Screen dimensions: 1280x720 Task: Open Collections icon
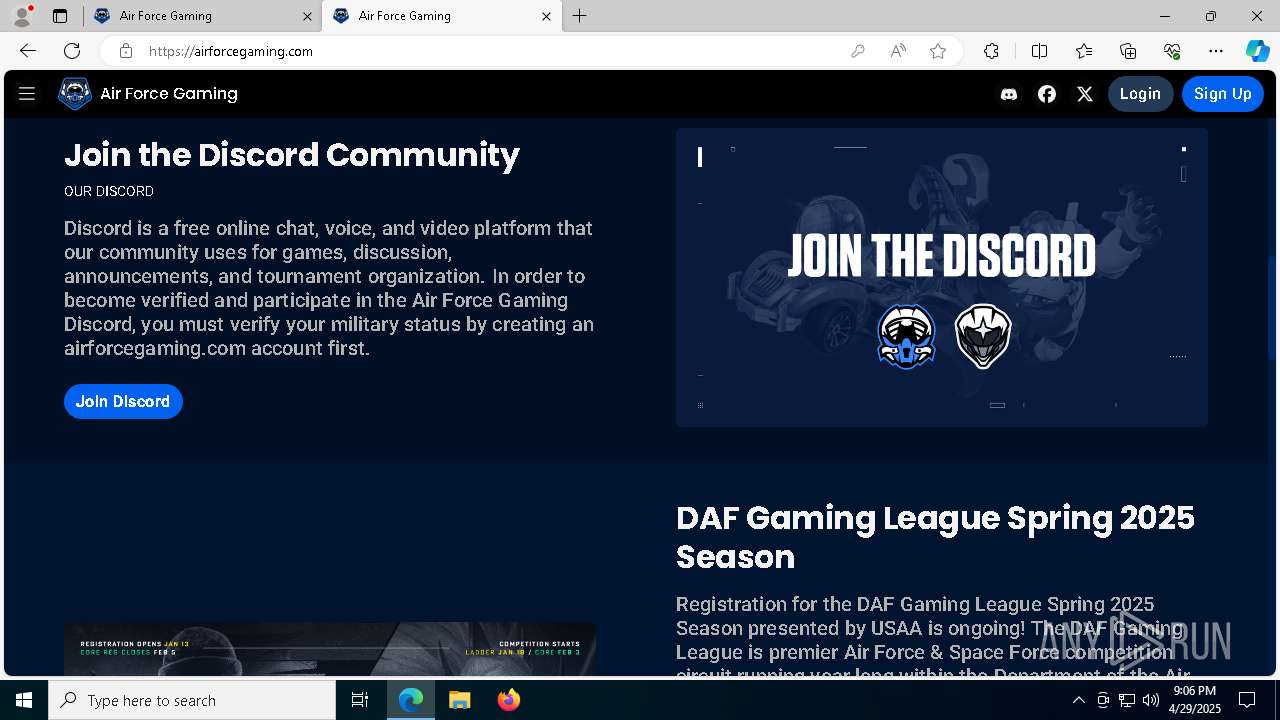1128,51
